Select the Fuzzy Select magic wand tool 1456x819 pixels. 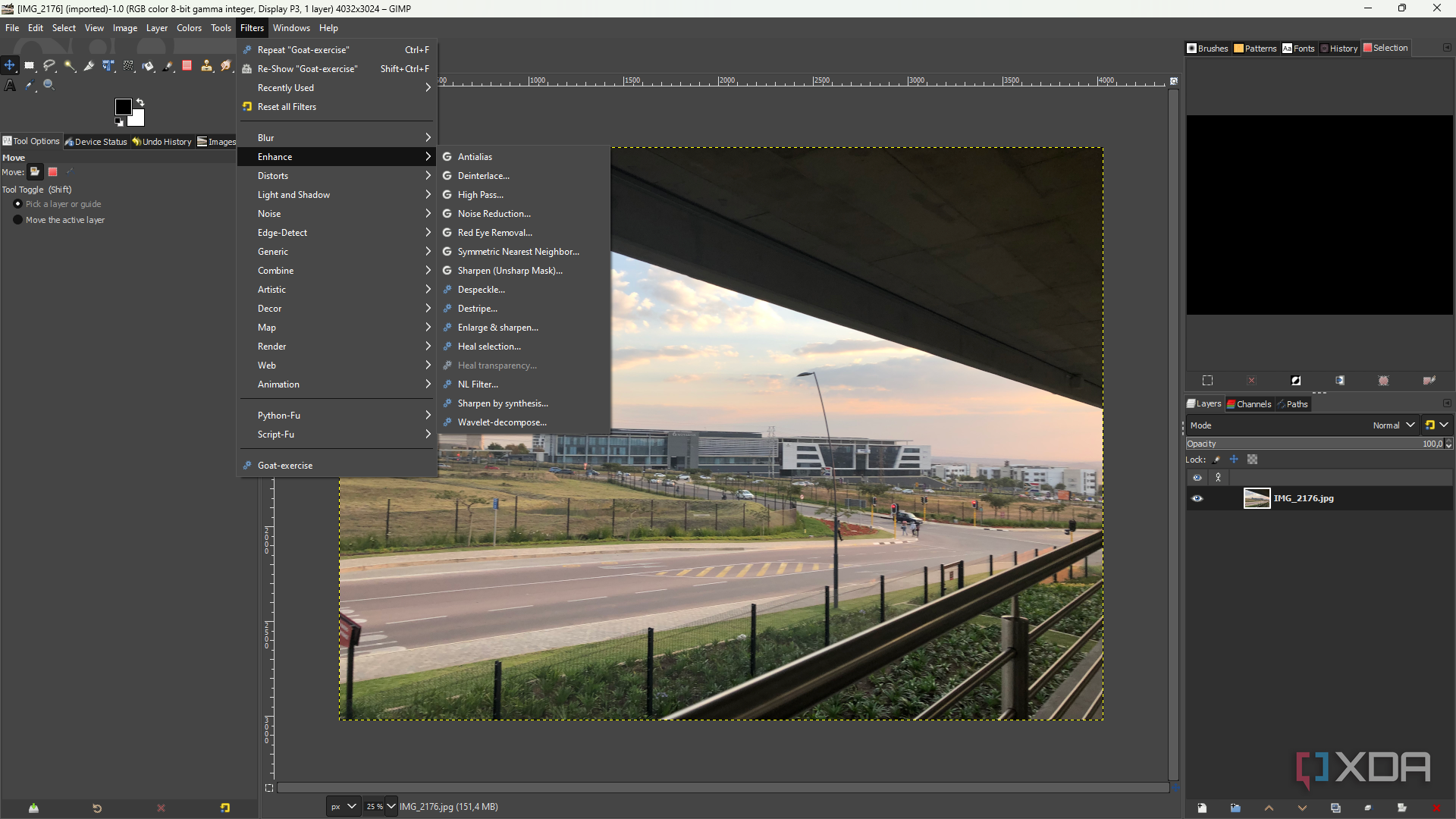coord(69,66)
